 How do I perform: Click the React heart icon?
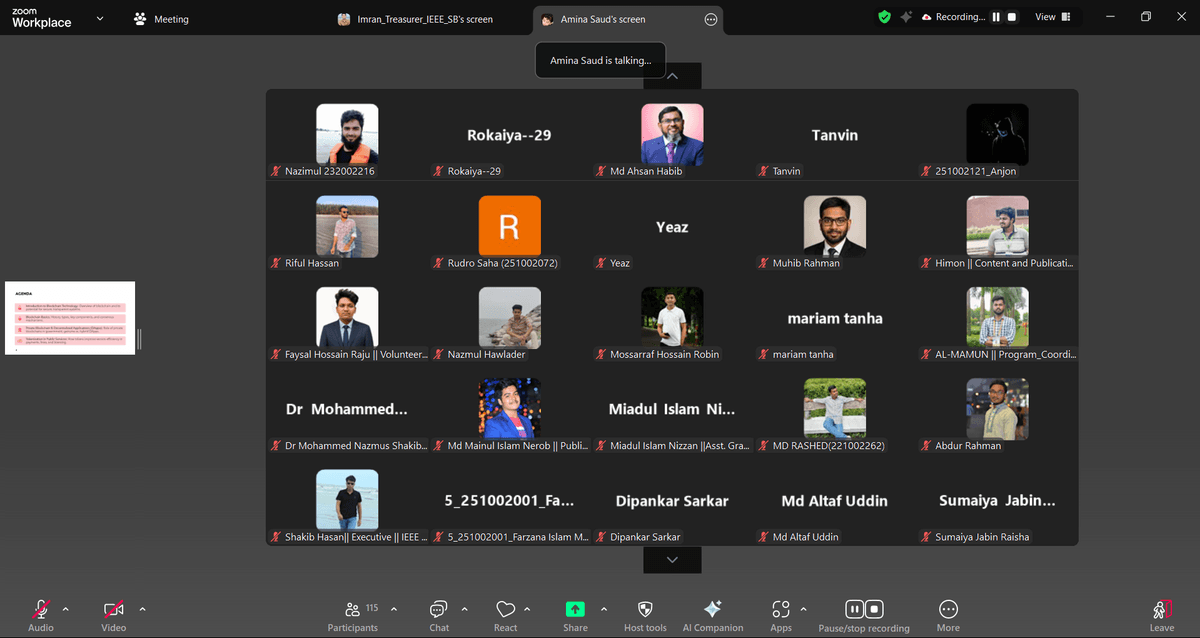click(505, 609)
